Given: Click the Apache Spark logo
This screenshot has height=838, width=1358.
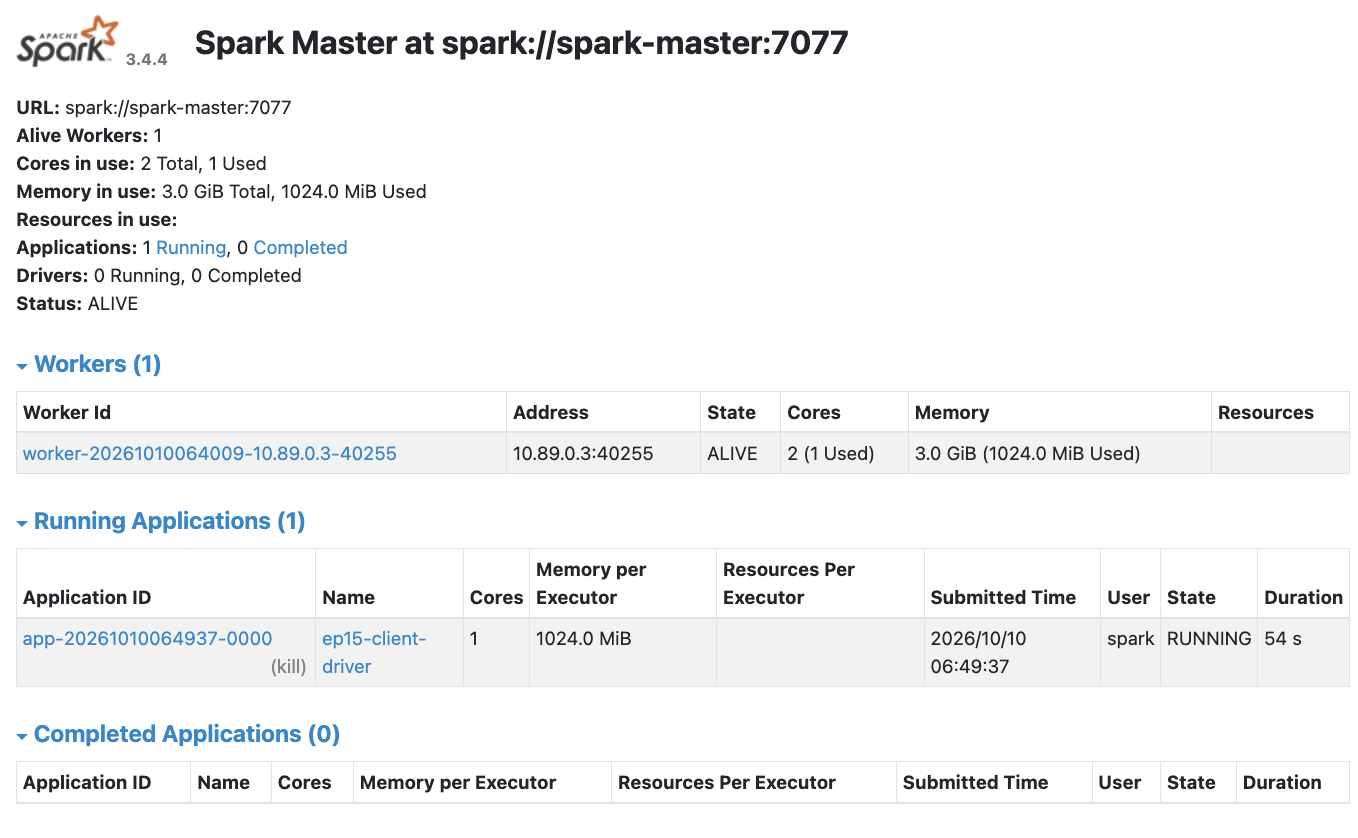Looking at the screenshot, I should click(x=66, y=42).
